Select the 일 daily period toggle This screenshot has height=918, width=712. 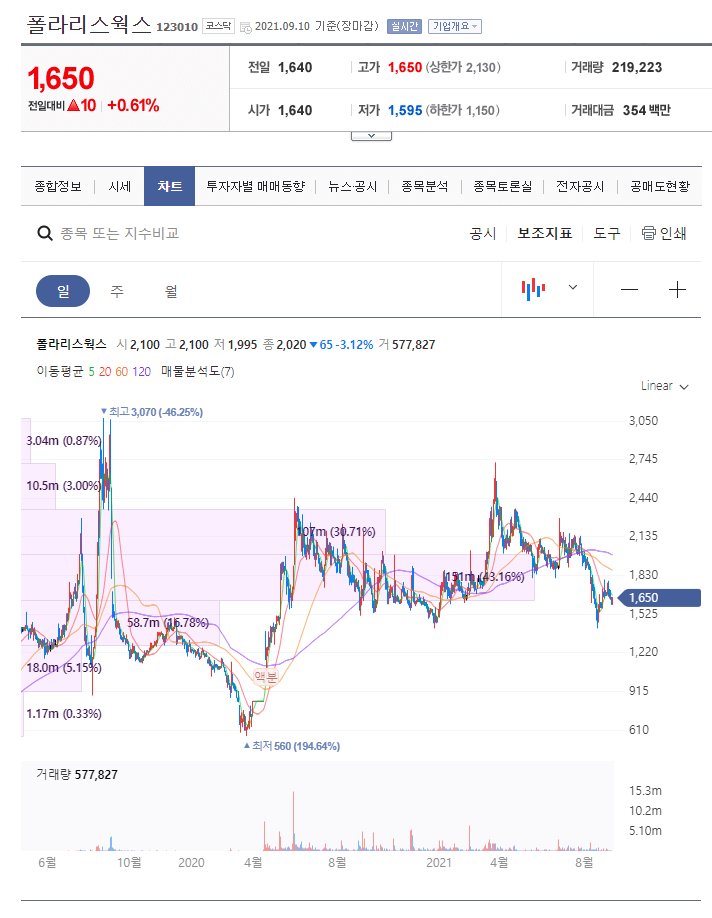[x=63, y=291]
